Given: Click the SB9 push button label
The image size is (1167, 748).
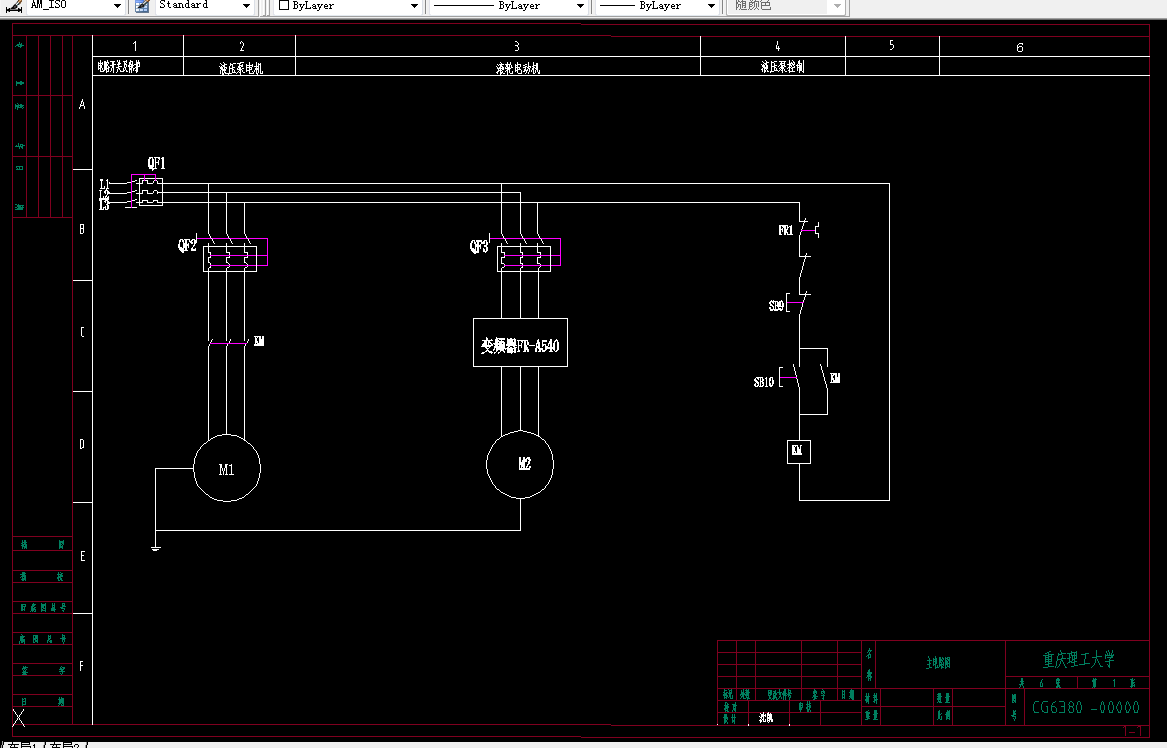Looking at the screenshot, I should pos(776,305).
